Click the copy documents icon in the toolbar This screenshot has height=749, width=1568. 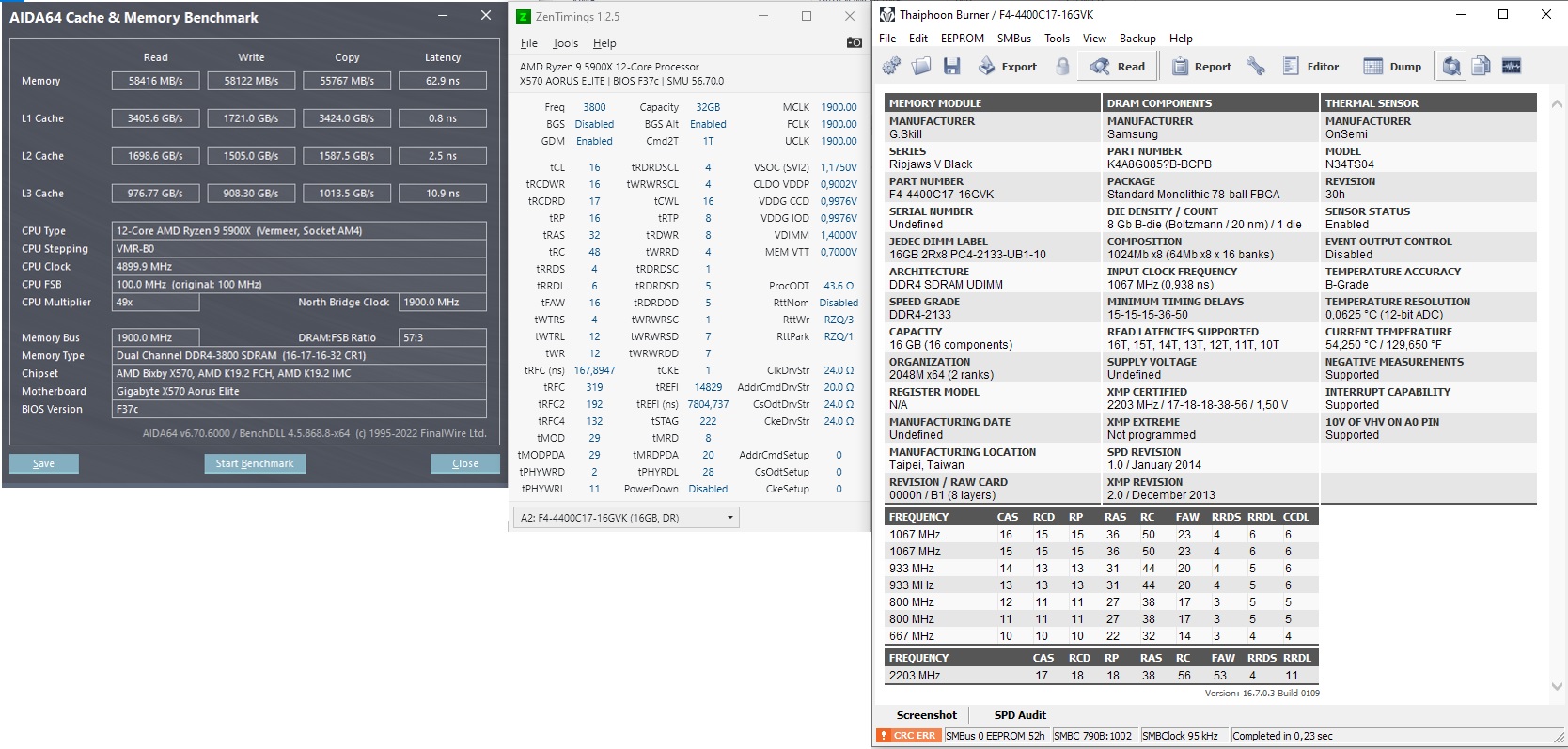click(x=1482, y=66)
